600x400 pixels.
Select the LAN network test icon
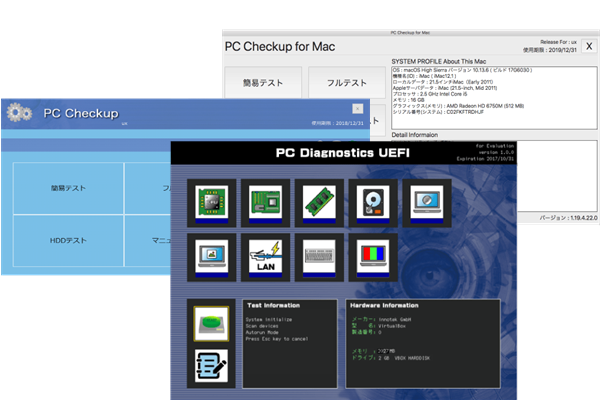tap(265, 257)
